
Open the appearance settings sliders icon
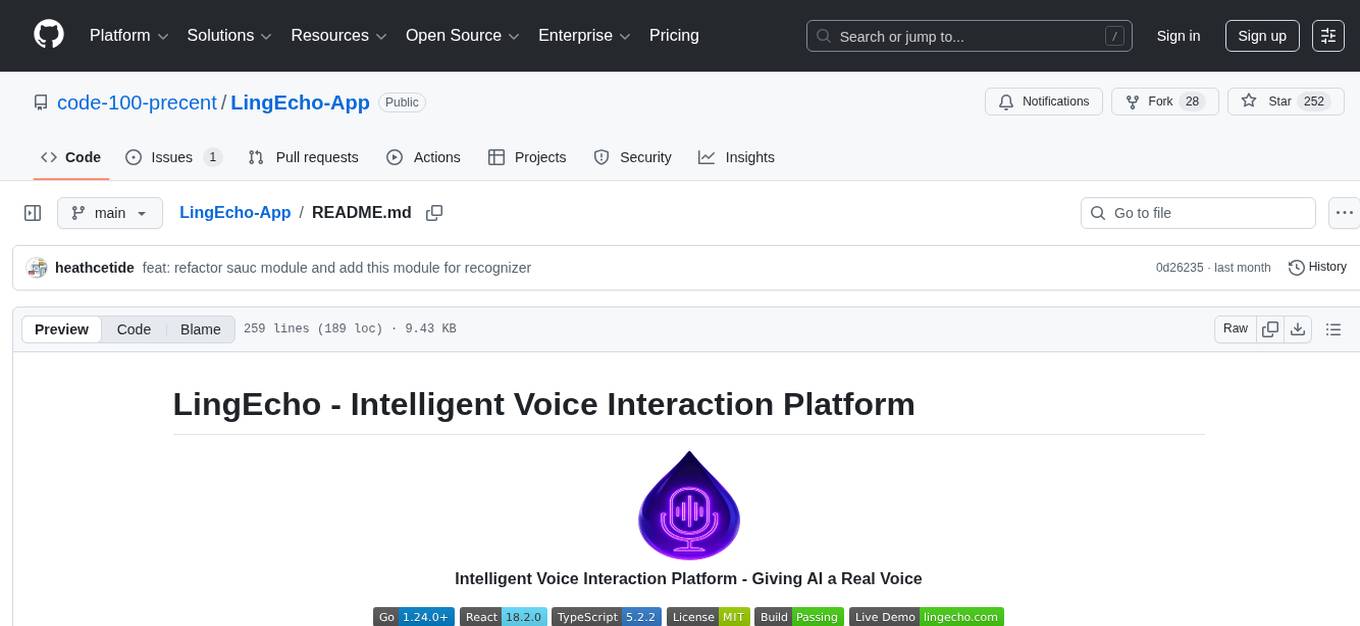coord(1328,35)
